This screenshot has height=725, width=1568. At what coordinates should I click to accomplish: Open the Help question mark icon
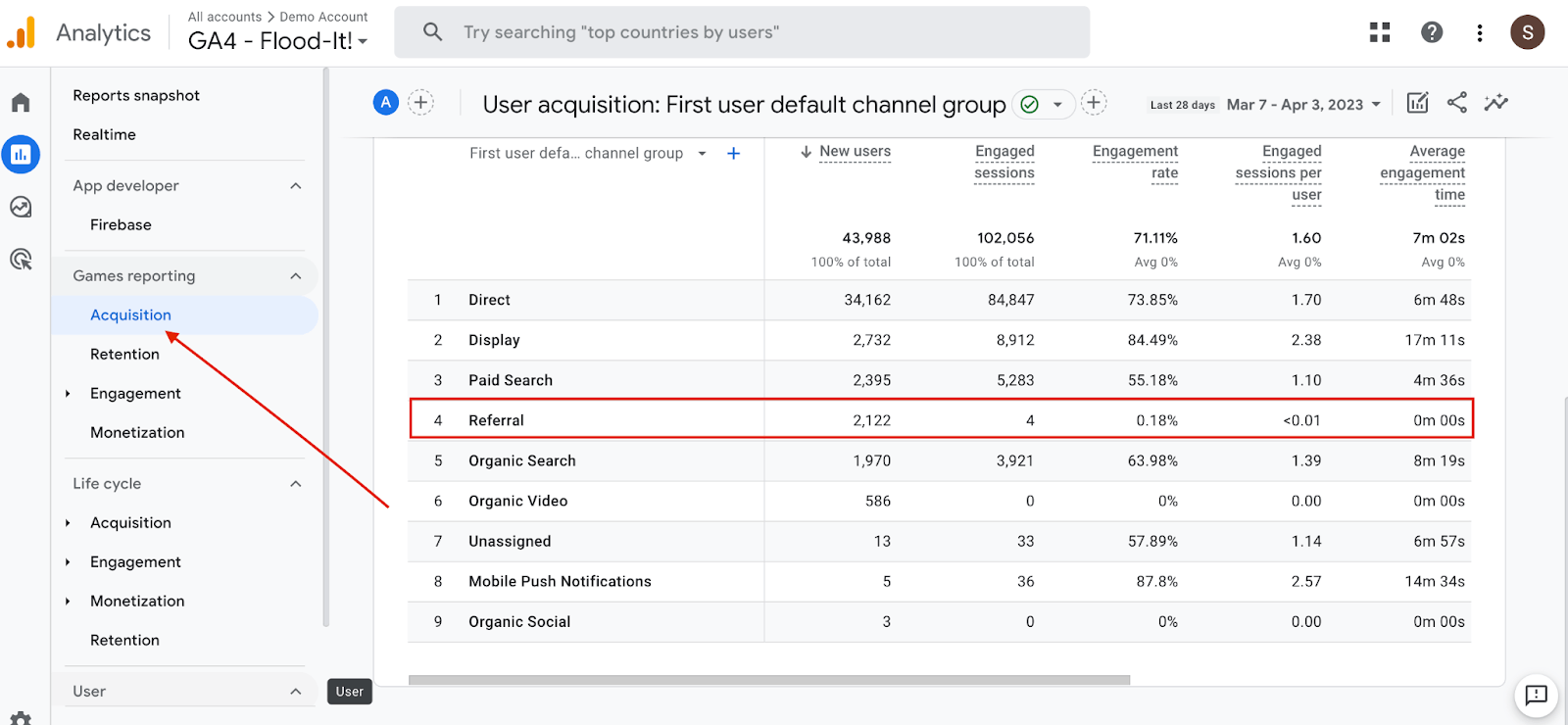[1432, 32]
